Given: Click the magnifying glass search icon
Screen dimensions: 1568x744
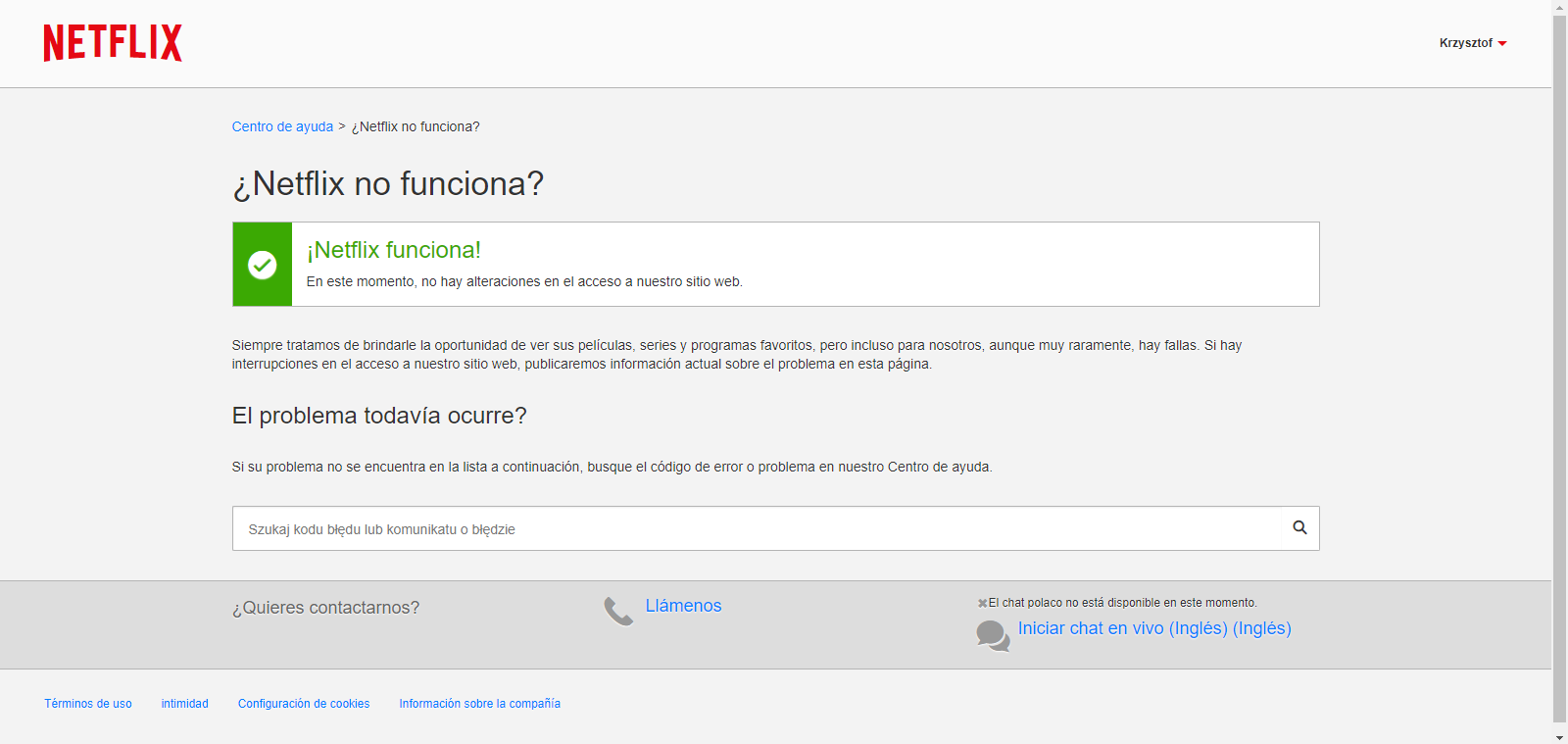Looking at the screenshot, I should click(x=1299, y=527).
